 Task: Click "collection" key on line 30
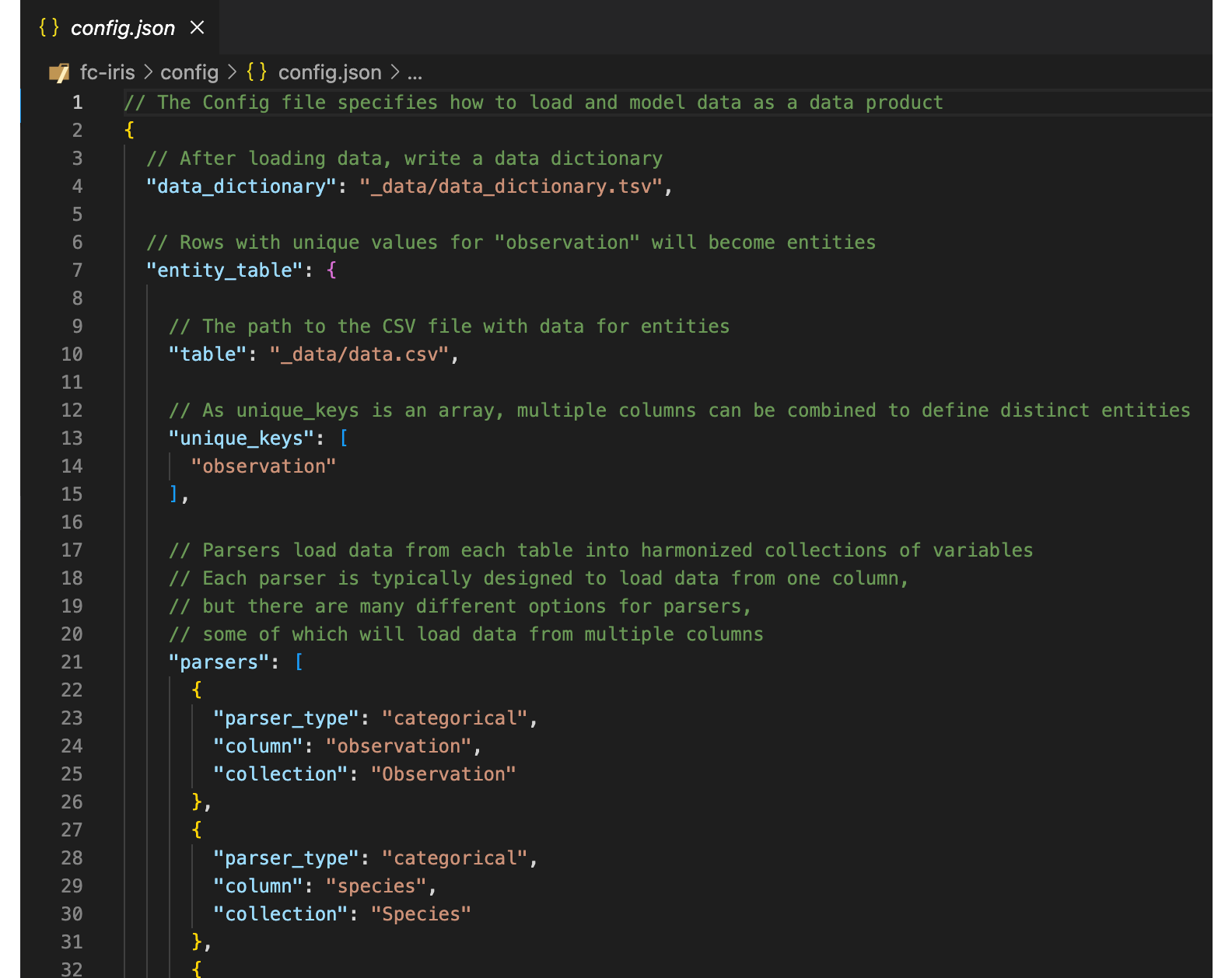(x=281, y=914)
